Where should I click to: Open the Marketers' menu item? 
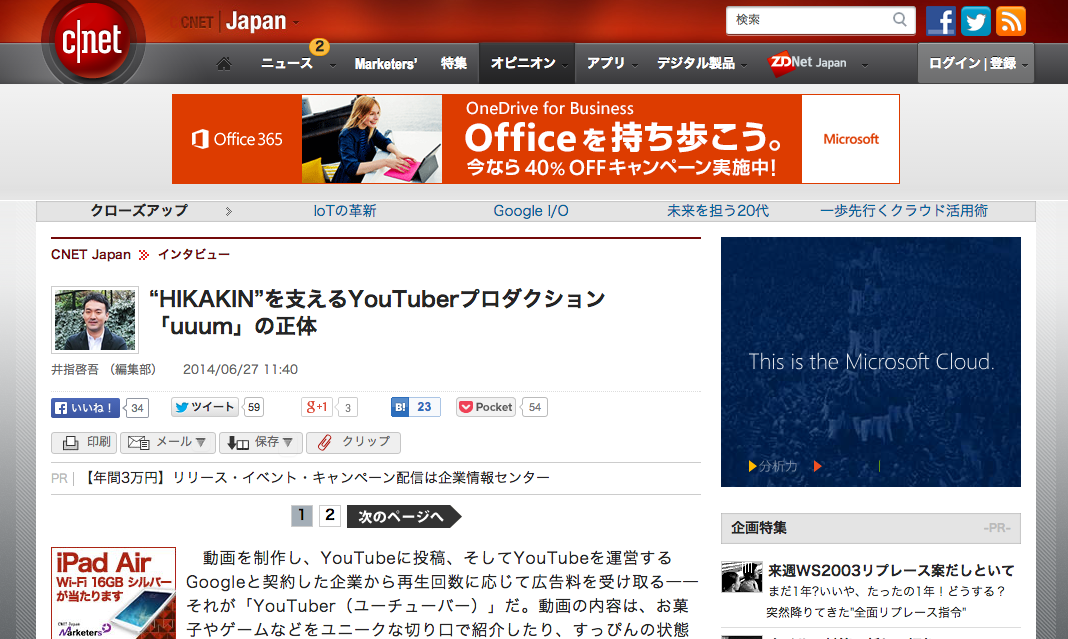click(x=386, y=63)
